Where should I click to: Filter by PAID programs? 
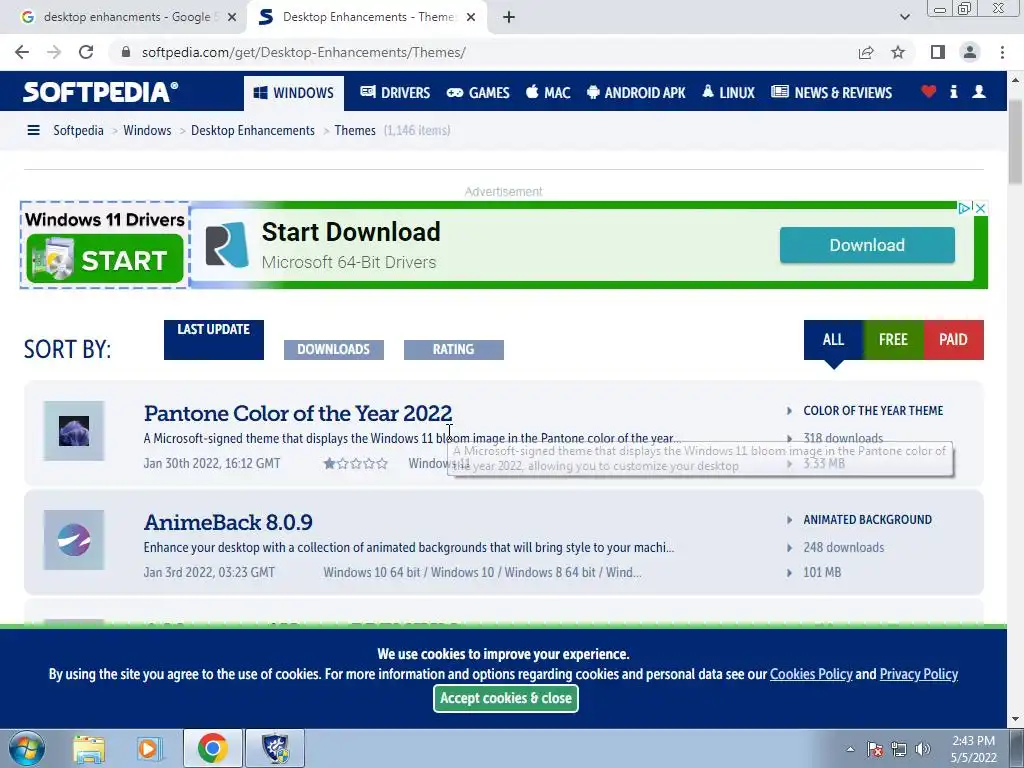pyautogui.click(x=953, y=340)
